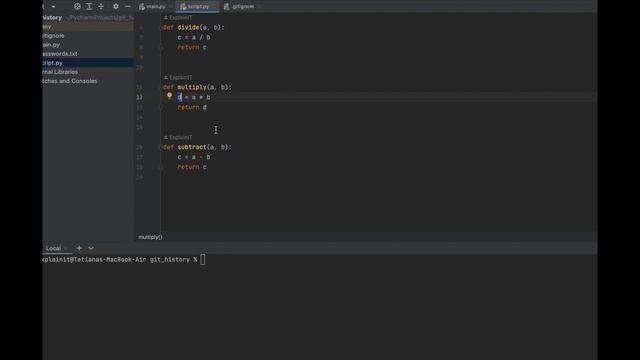Close the .gitignore editor tab
This screenshot has height=360, width=640.
[x=260, y=7]
